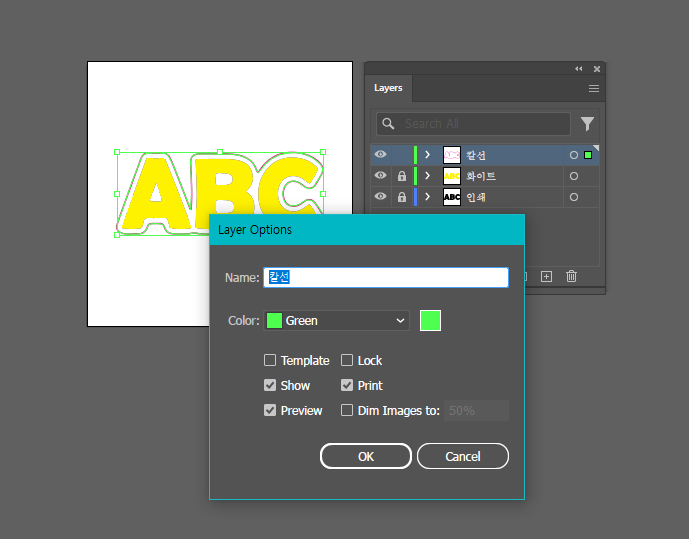The width and height of the screenshot is (689, 539).
Task: Click the top-center selection handle of ABC
Action: pyautogui.click(x=220, y=152)
